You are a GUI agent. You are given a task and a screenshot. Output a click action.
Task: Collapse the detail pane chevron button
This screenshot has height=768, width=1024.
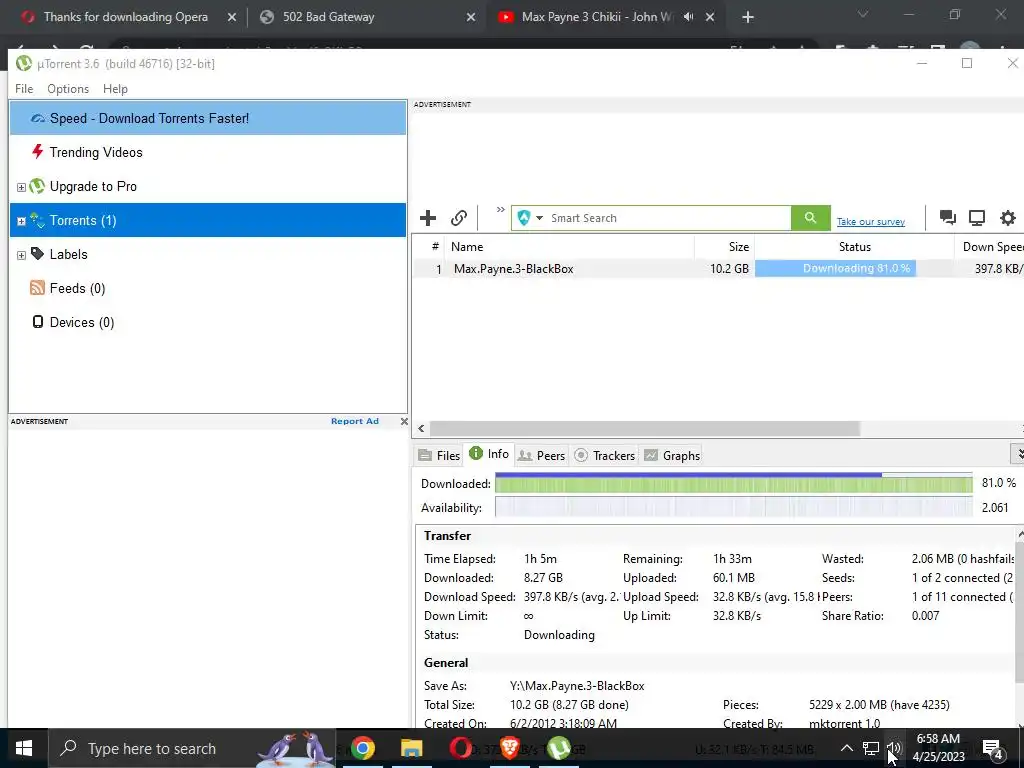tap(1017, 453)
